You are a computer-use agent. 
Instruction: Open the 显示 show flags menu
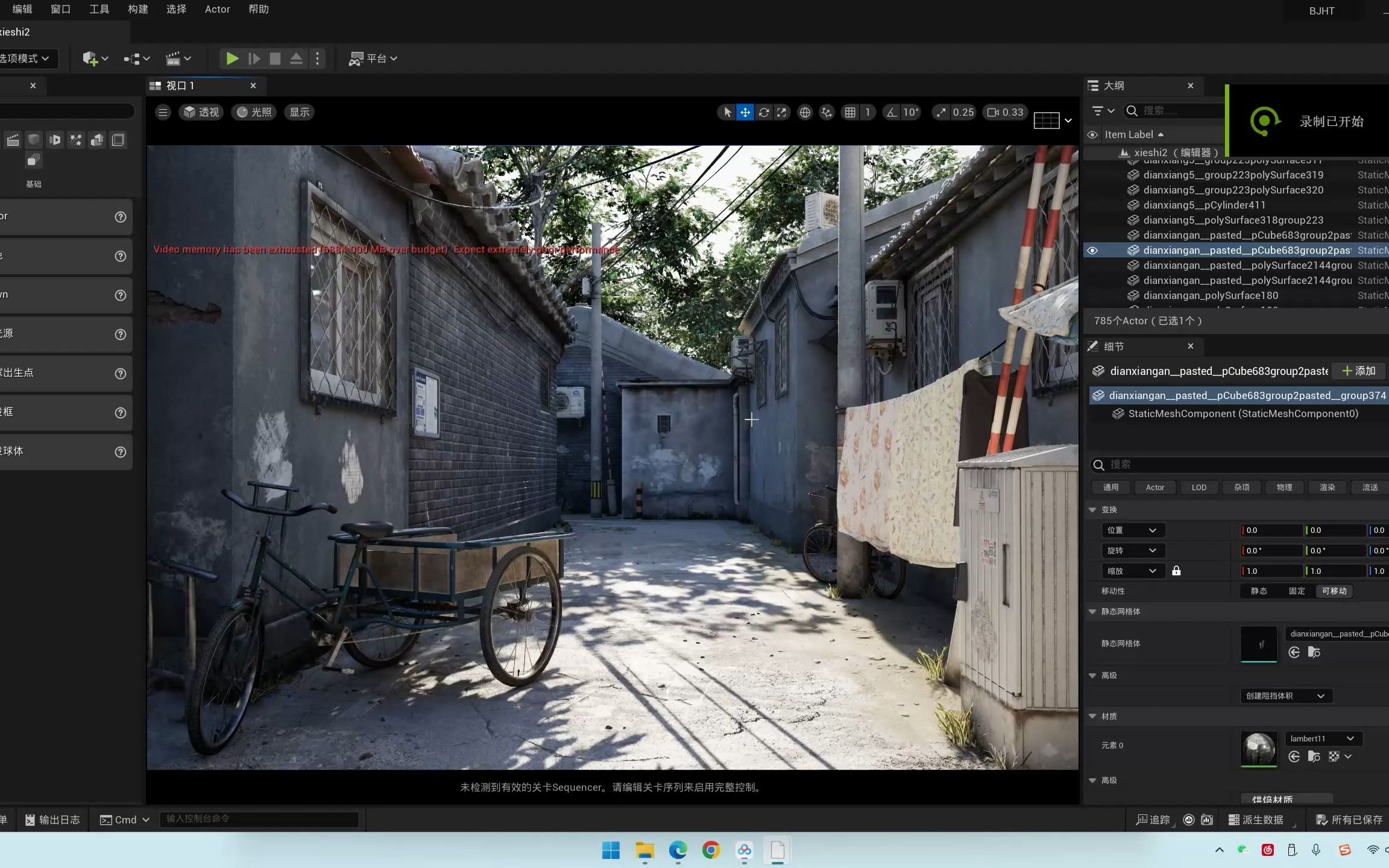click(x=299, y=112)
